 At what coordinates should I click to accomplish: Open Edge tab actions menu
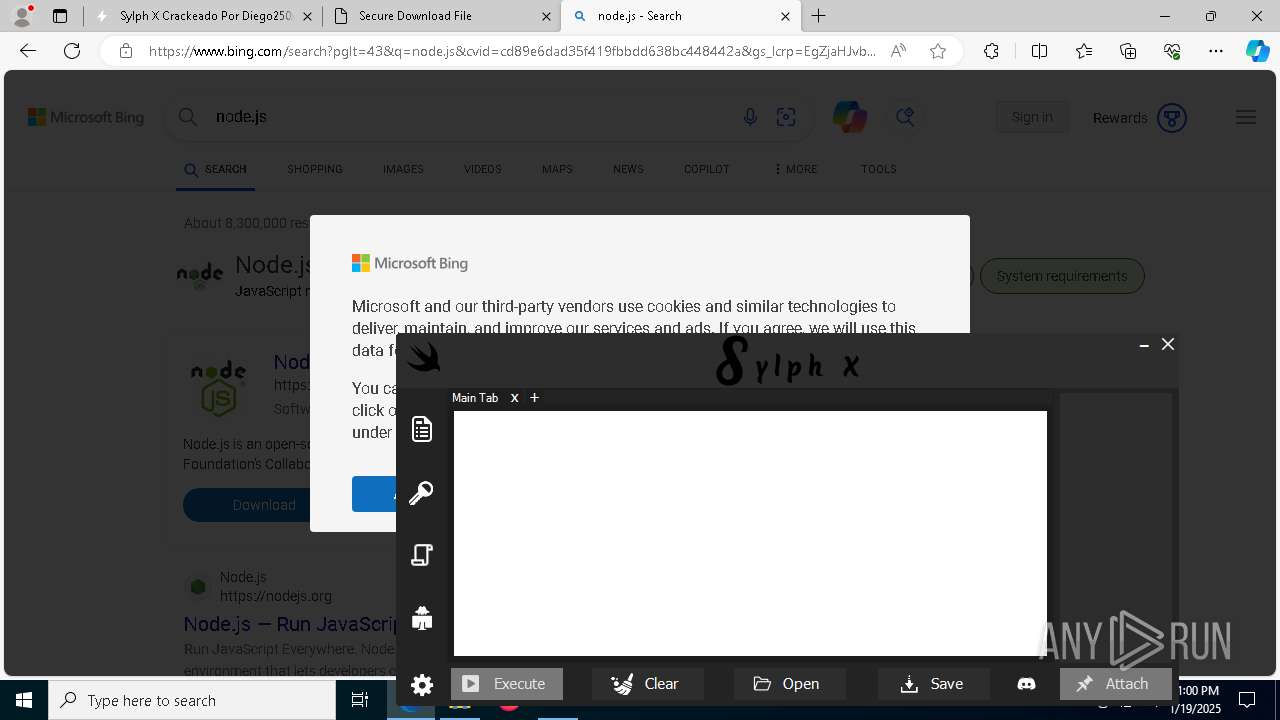click(x=60, y=16)
